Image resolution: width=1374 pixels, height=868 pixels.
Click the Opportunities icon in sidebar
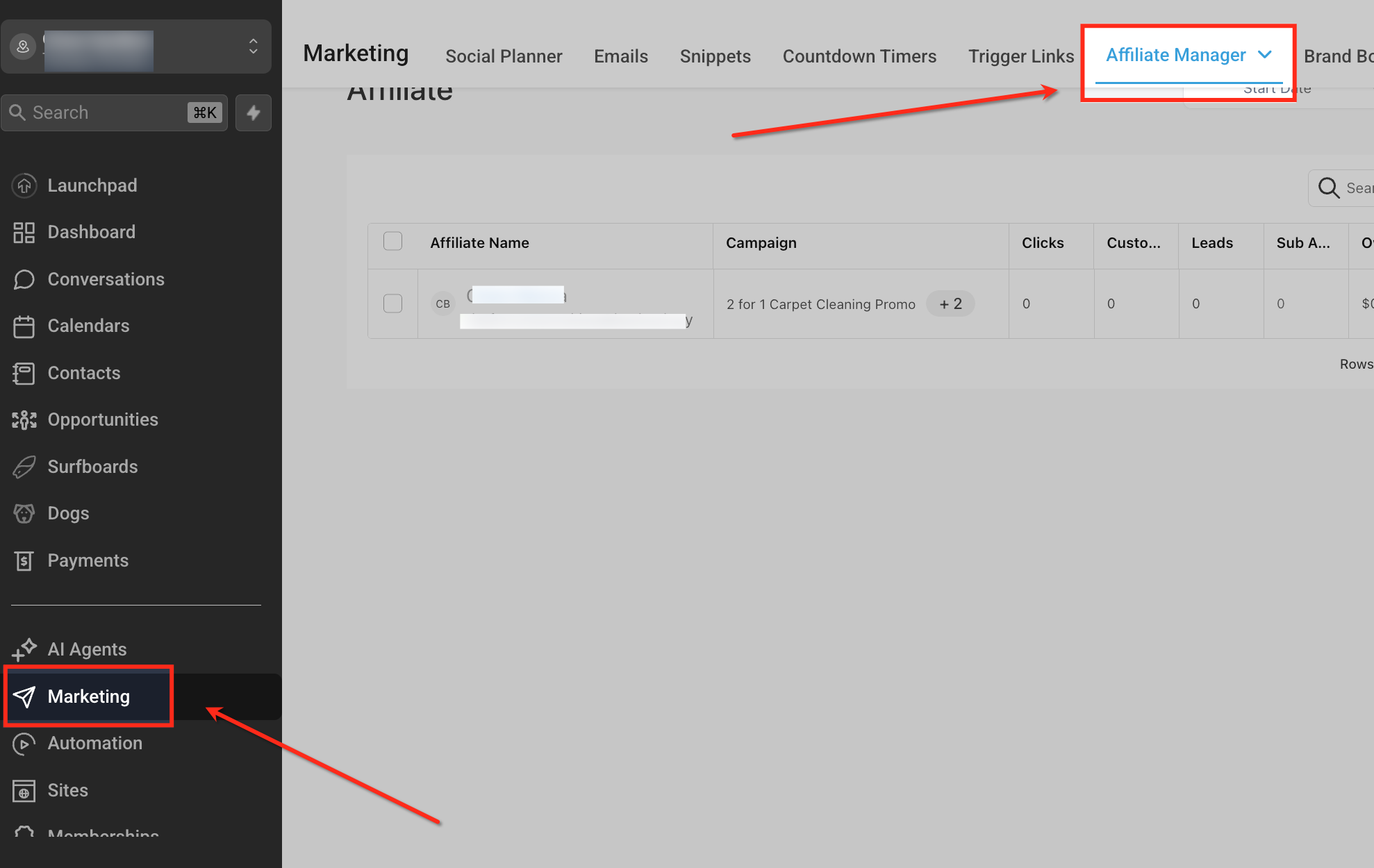tap(24, 420)
